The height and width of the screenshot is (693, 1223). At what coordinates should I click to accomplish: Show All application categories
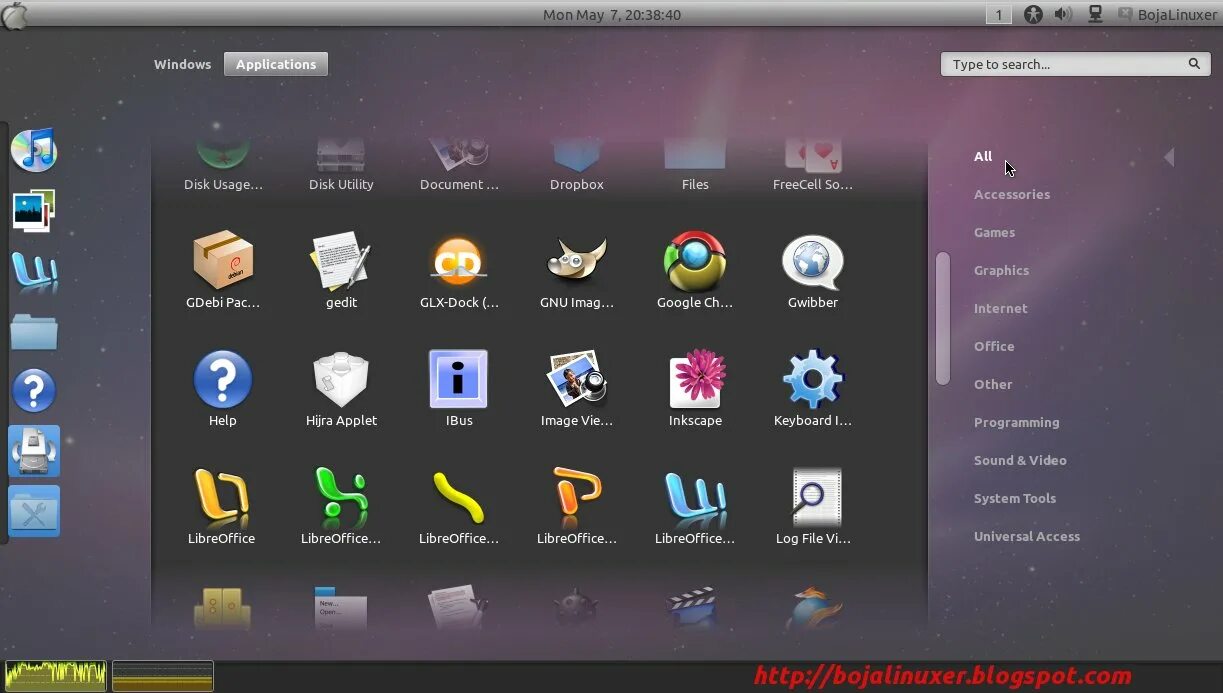pyautogui.click(x=983, y=156)
